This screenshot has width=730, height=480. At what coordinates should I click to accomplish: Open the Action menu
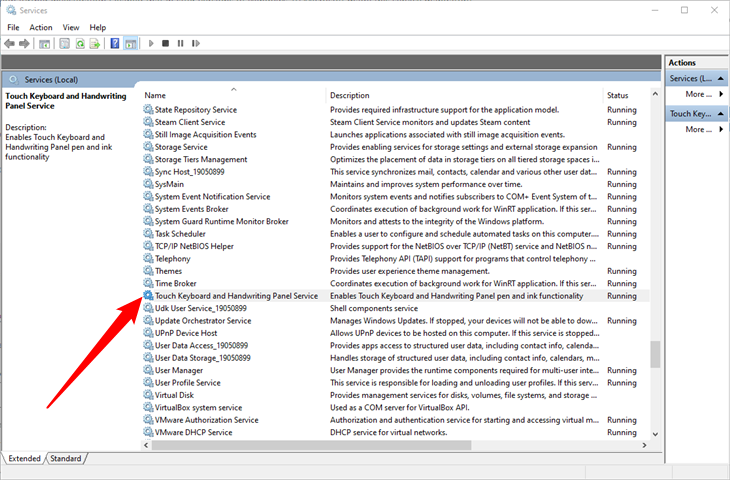41,27
